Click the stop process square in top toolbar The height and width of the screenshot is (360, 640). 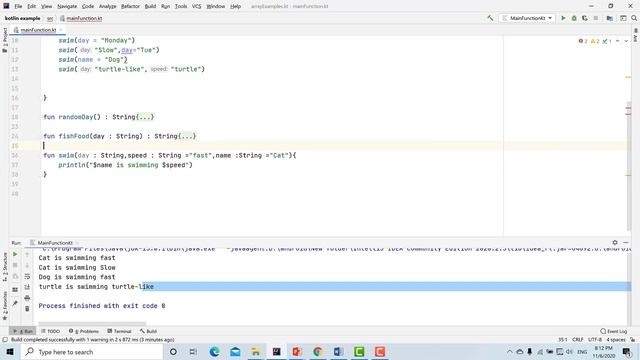coord(596,18)
